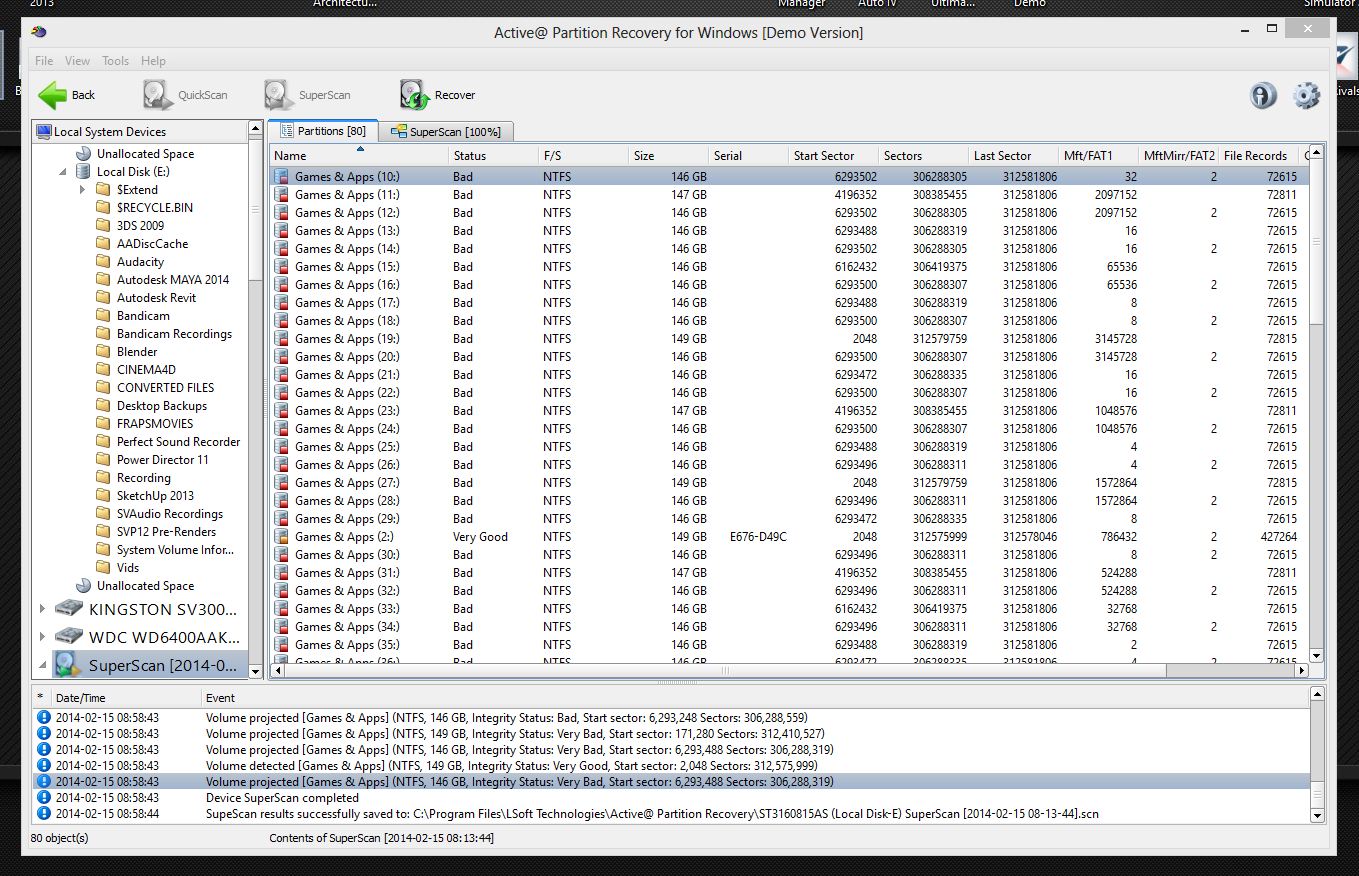Select the Bandicam Recordings folder
This screenshot has width=1359, height=876.
[x=174, y=334]
